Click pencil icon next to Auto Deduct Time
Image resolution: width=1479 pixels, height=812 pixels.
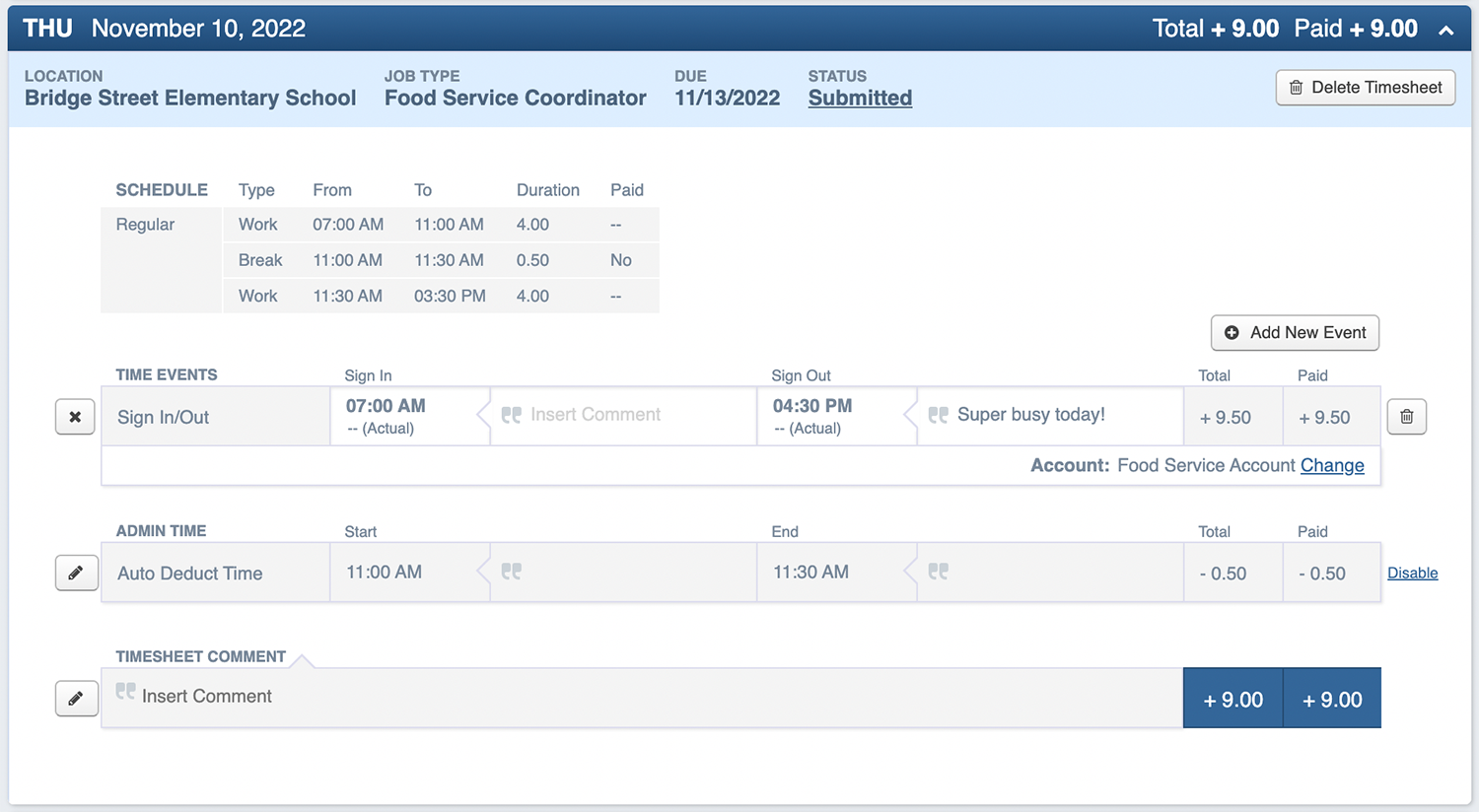point(76,573)
